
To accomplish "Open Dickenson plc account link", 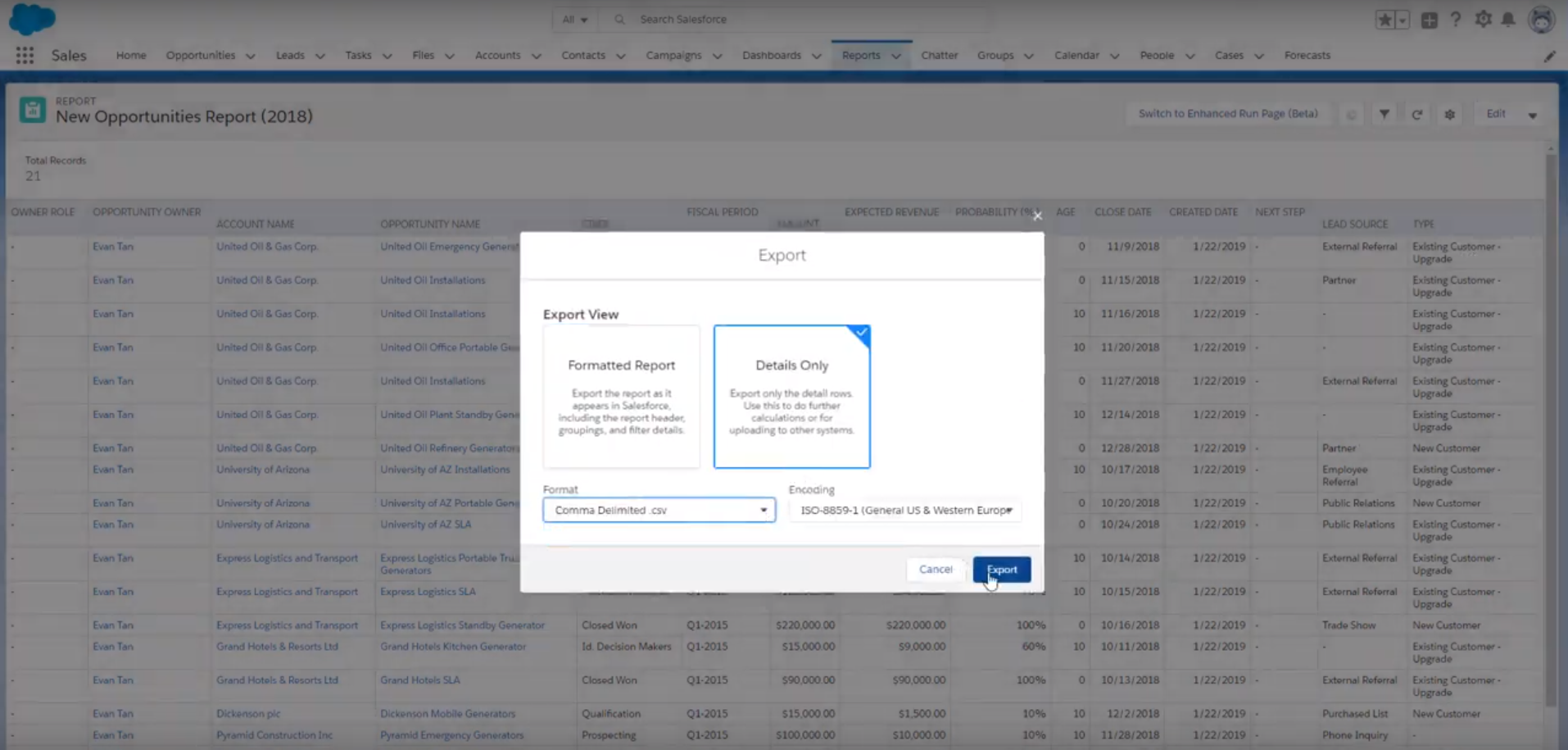I will click(x=248, y=714).
